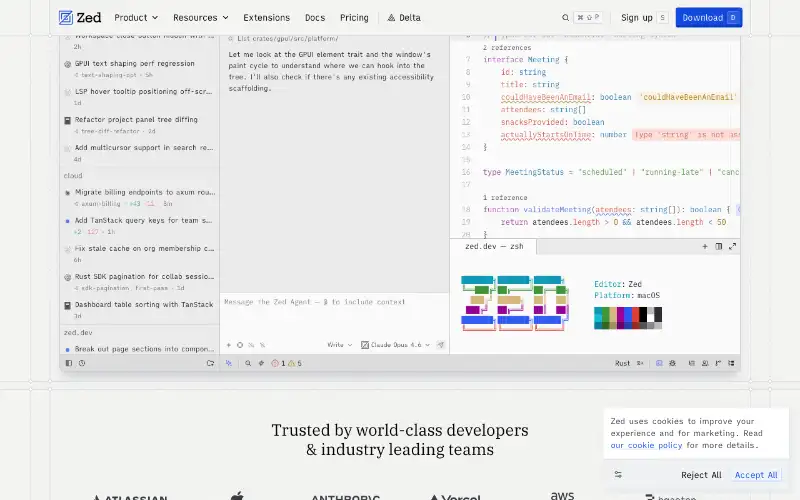Click the ⌘⇧P search shortcut badge
The height and width of the screenshot is (500, 800).
tap(588, 18)
